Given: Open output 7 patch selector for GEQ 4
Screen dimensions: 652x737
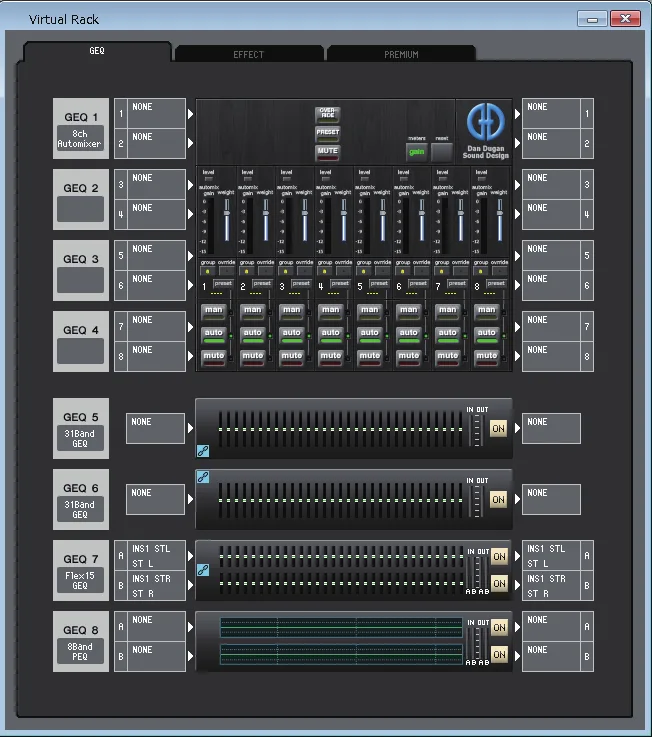Looking at the screenshot, I should click(x=558, y=326).
